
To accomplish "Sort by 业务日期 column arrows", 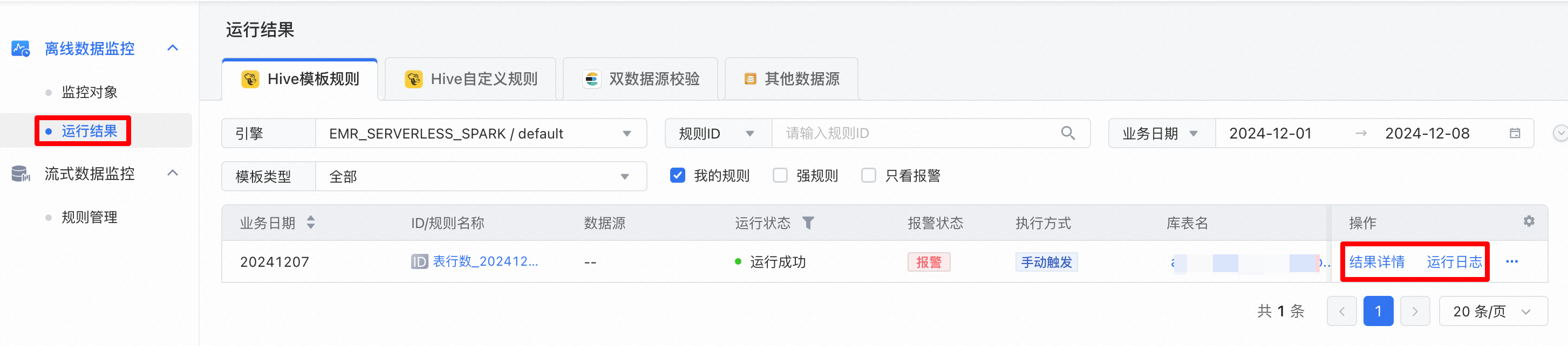I will [310, 223].
